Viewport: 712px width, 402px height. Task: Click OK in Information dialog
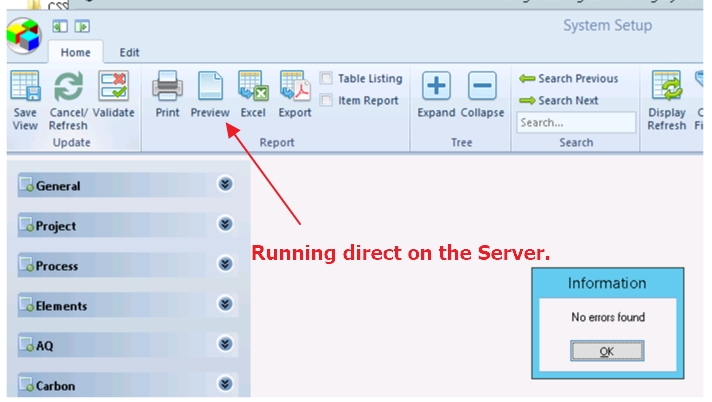click(x=607, y=351)
